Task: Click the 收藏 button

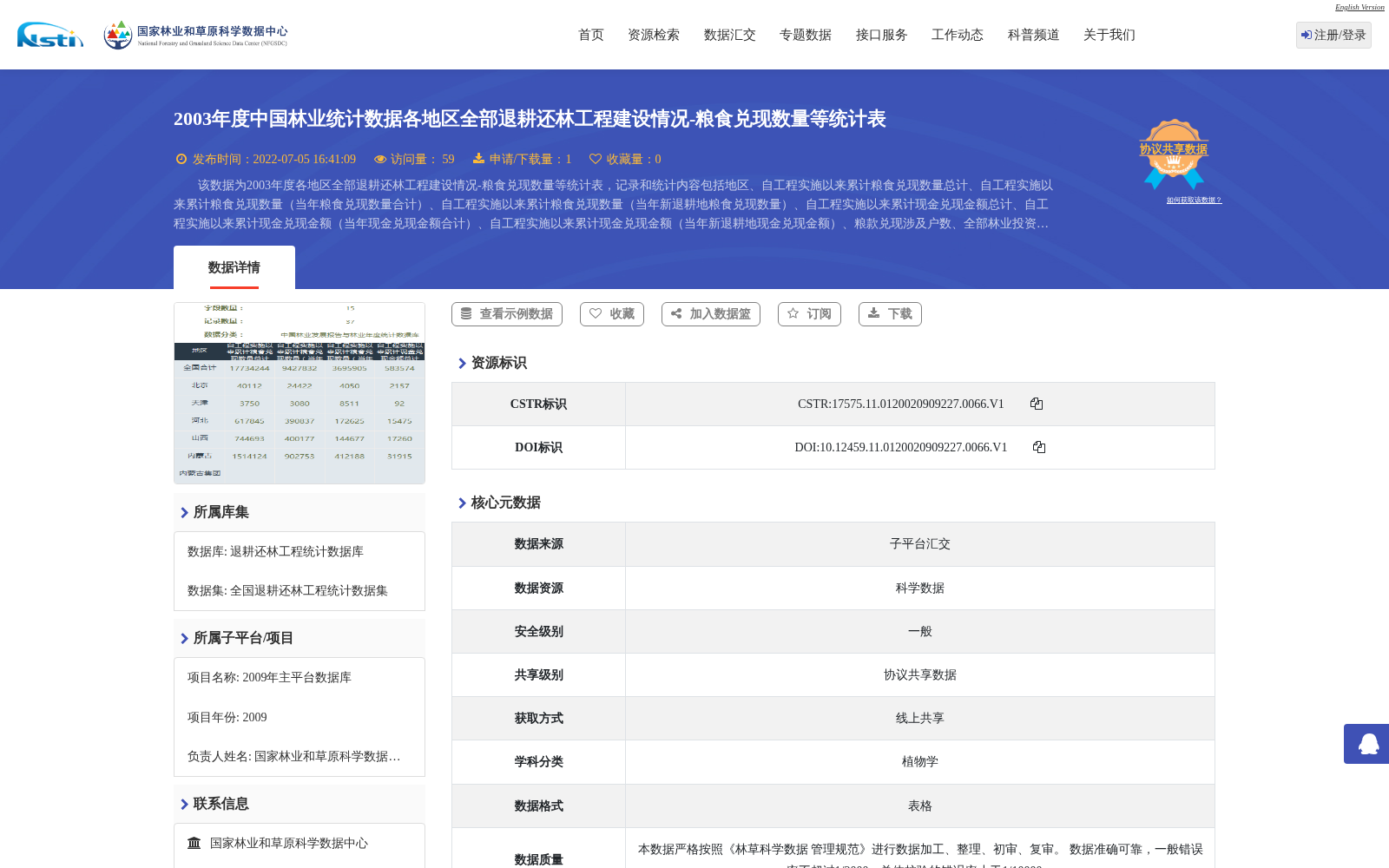Action: tap(612, 314)
